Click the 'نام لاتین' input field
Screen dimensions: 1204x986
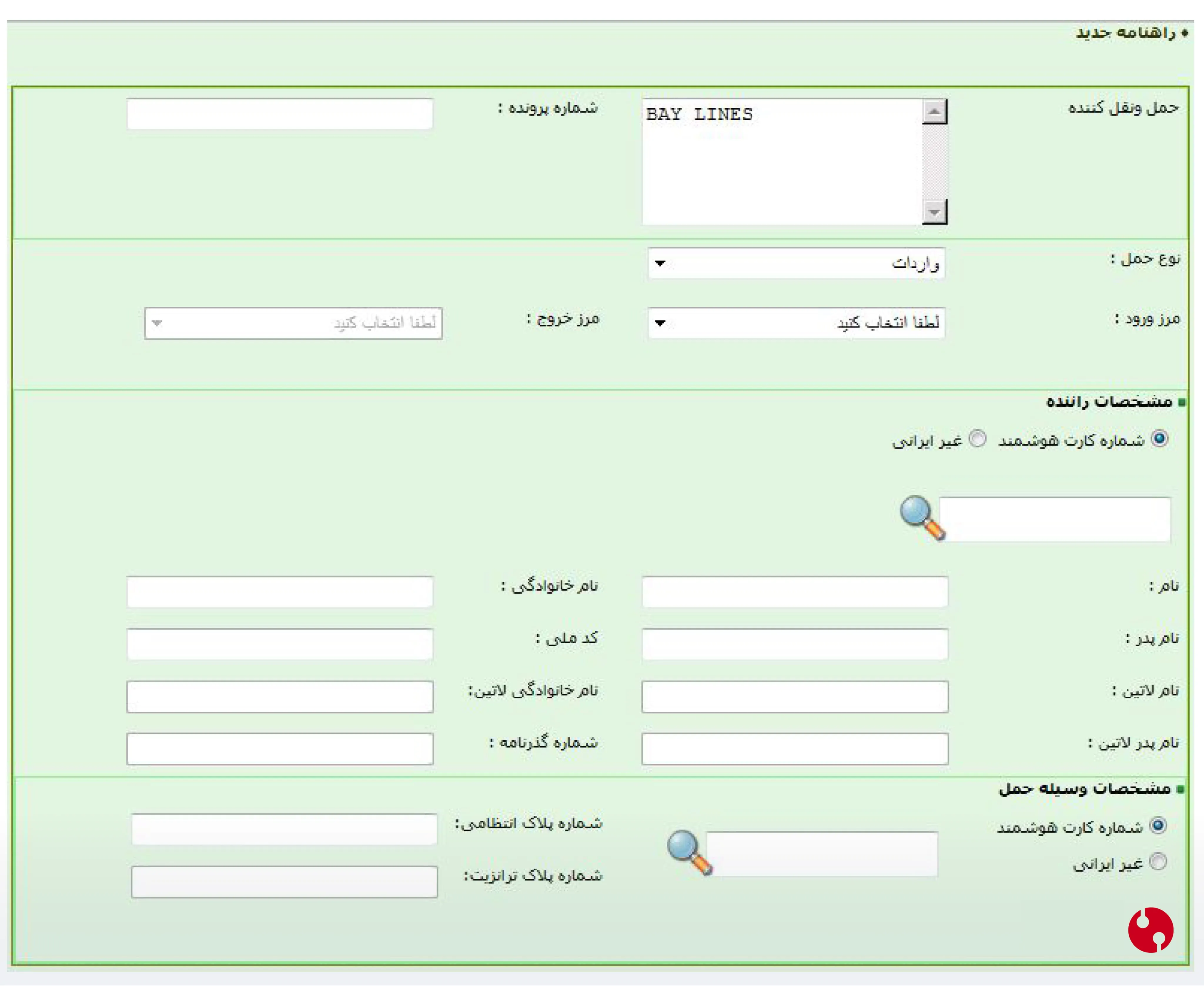(x=795, y=696)
